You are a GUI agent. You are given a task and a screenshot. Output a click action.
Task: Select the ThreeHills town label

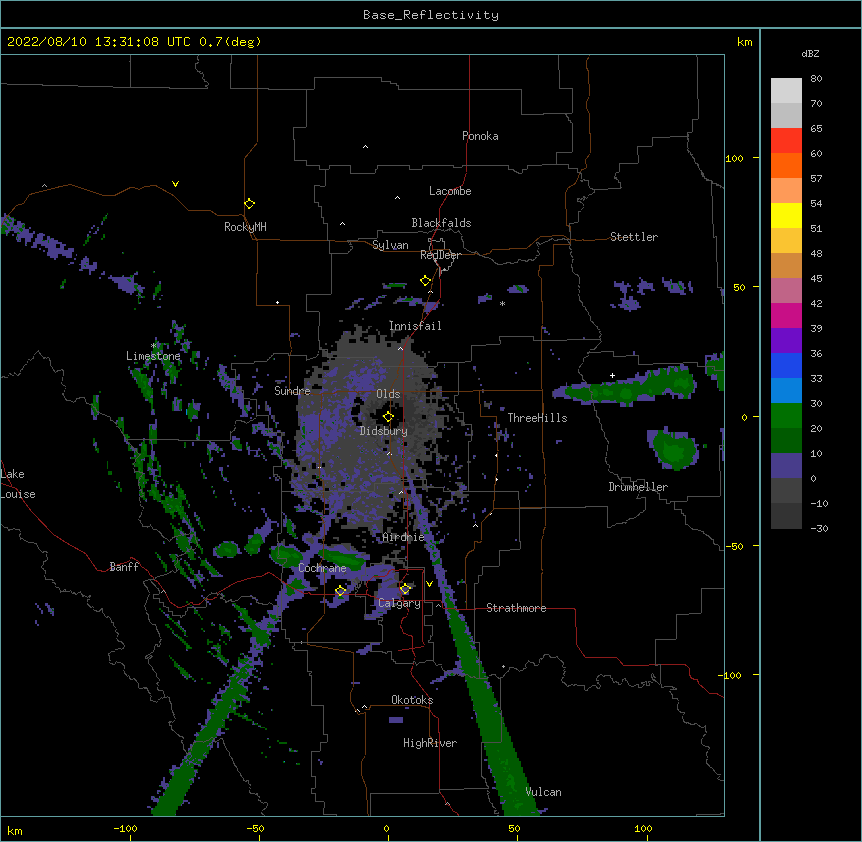(x=537, y=418)
